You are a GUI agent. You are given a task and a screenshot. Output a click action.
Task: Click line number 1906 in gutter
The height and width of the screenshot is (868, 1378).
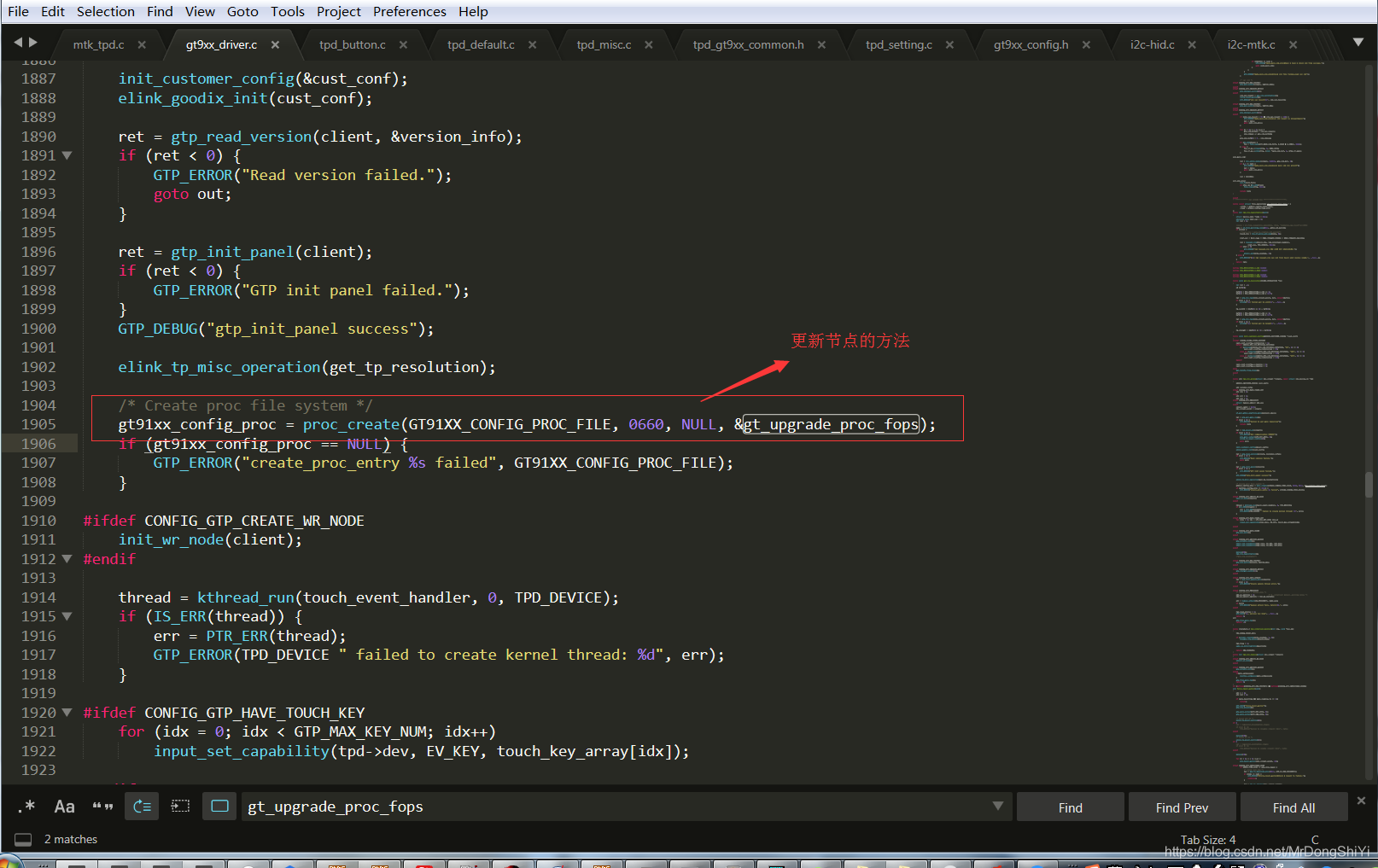click(39, 444)
